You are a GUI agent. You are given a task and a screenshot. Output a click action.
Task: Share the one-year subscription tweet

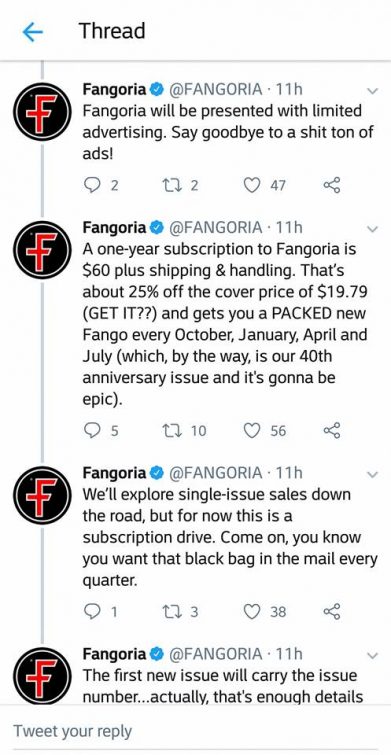332,430
